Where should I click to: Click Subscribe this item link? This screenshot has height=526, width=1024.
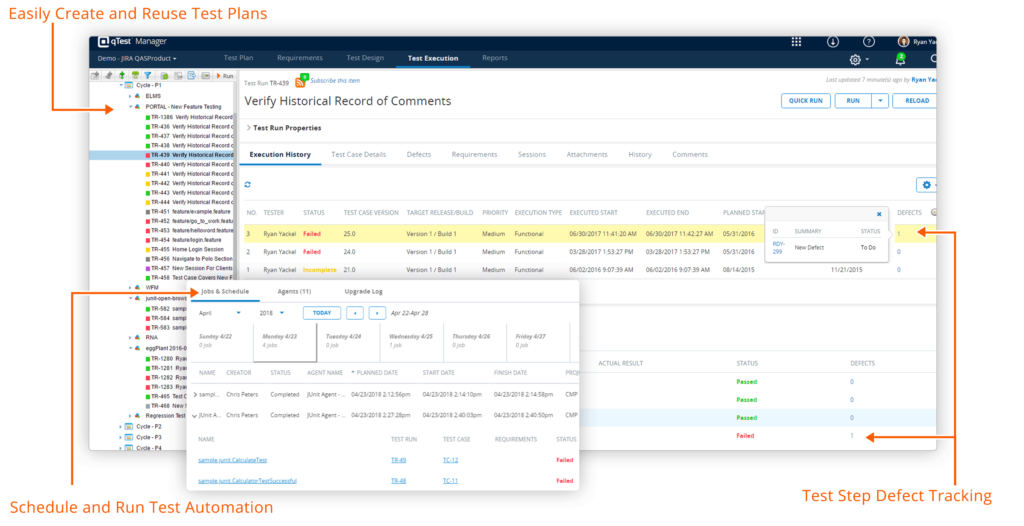click(335, 81)
